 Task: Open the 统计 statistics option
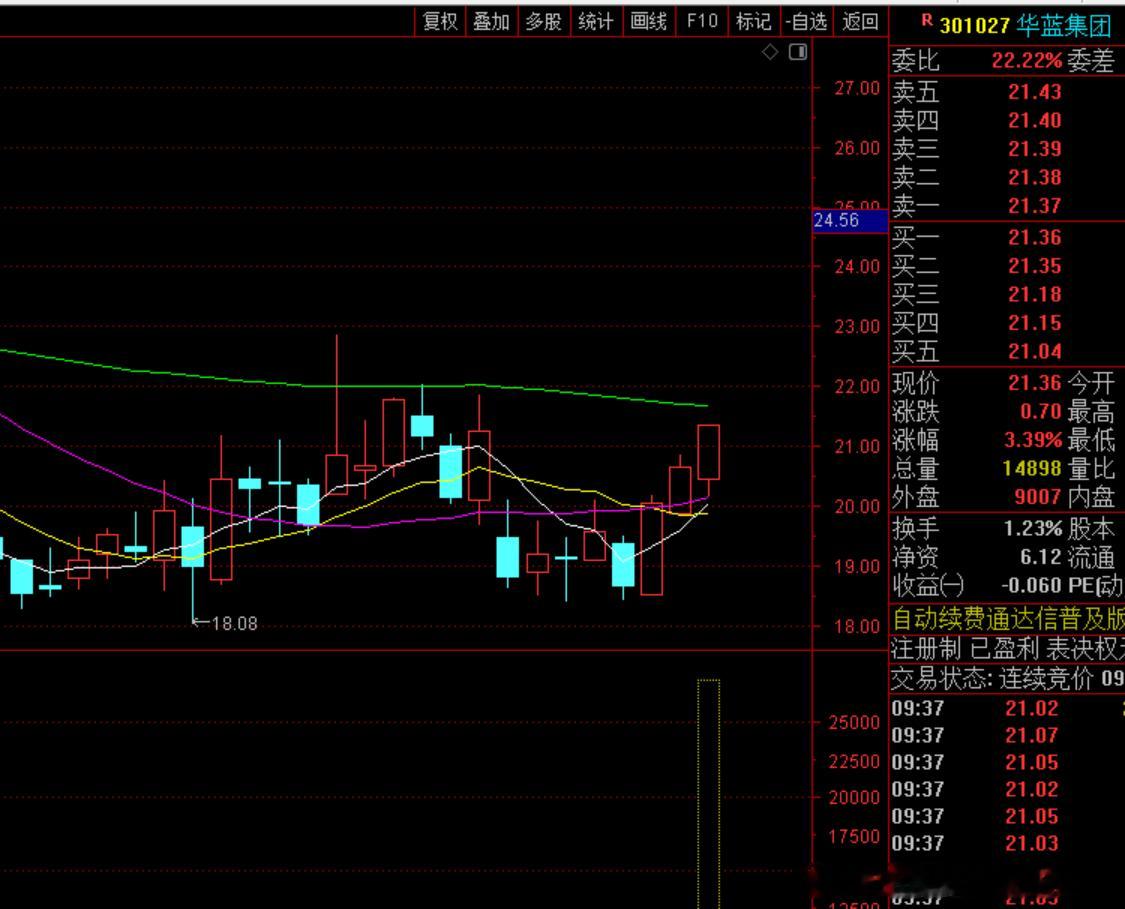(596, 22)
